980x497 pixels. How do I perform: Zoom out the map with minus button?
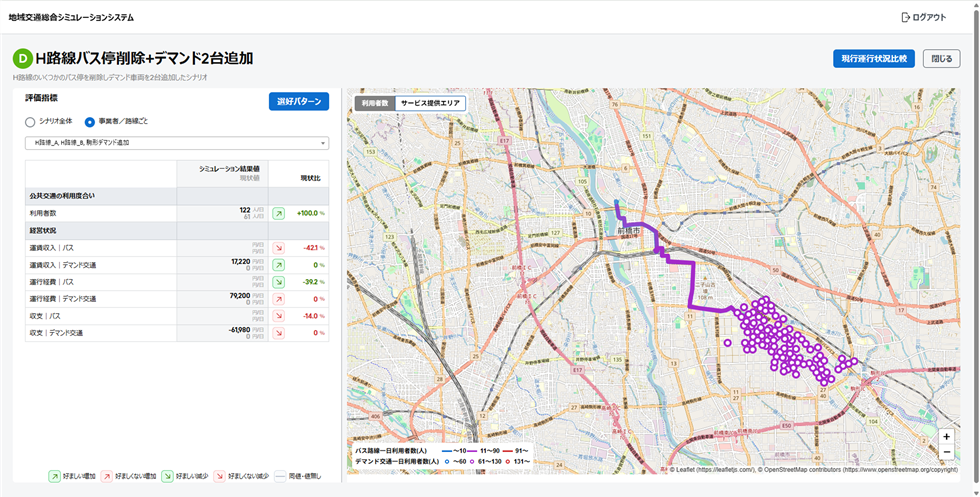coord(947,452)
